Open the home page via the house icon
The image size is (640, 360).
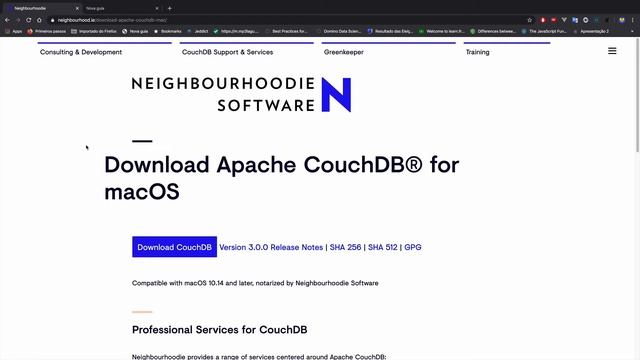tap(39, 20)
